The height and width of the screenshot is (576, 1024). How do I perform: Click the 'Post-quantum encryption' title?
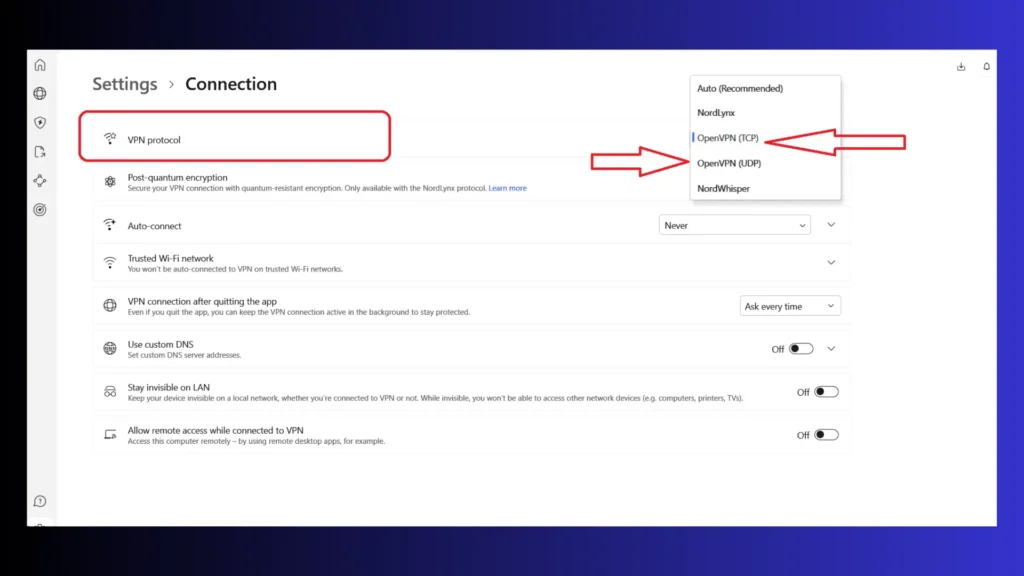point(178,177)
